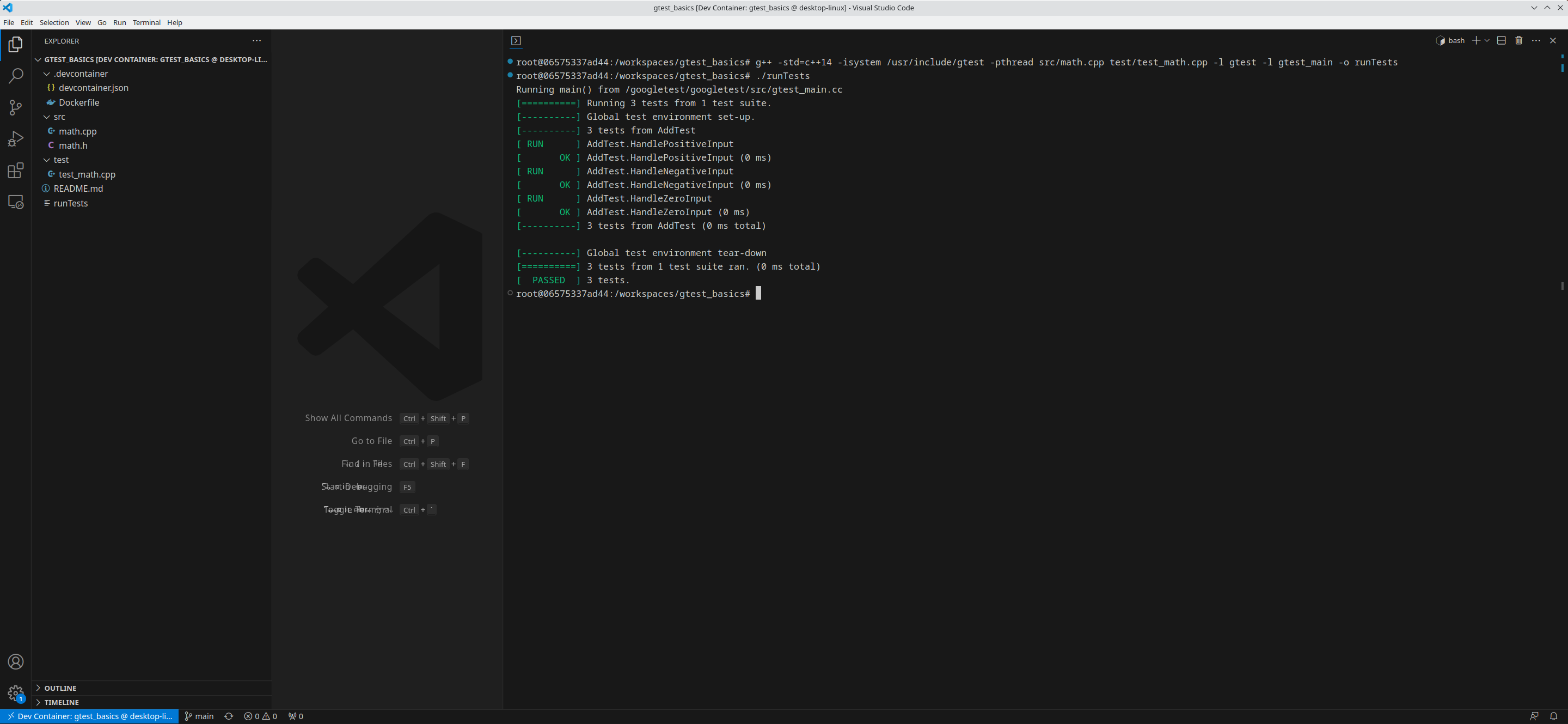Split the terminal pane
This screenshot has width=1568, height=724.
click(1501, 40)
